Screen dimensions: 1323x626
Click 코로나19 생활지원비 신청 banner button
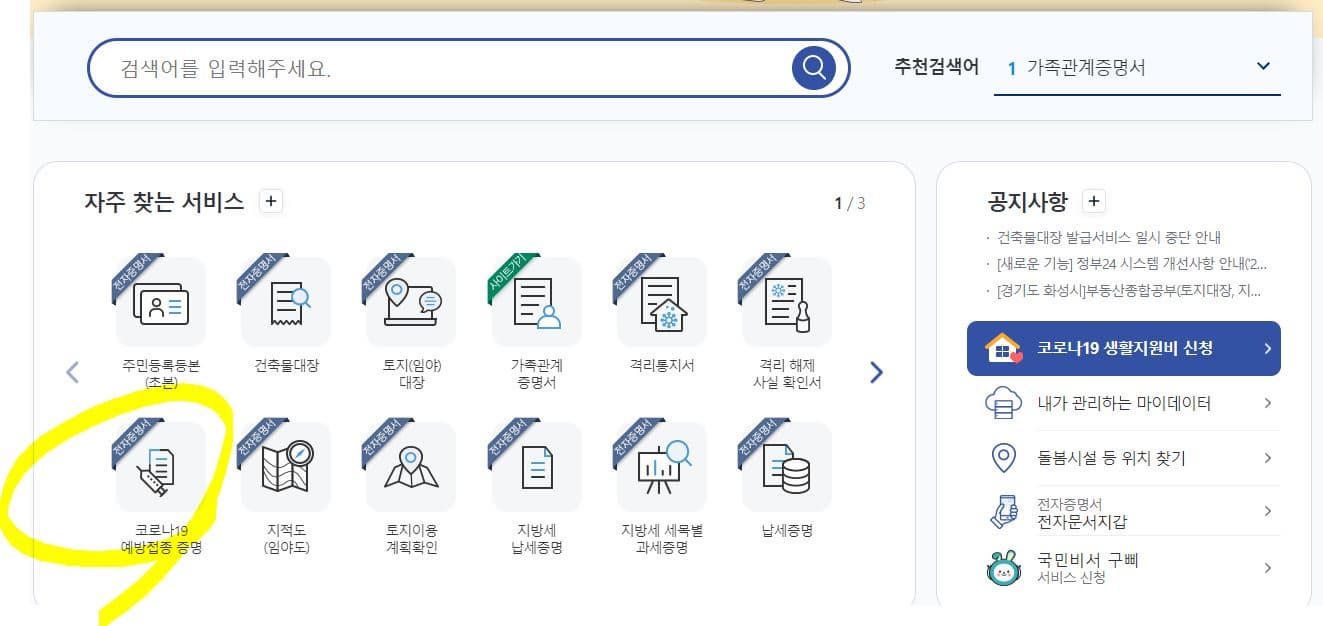[1124, 348]
